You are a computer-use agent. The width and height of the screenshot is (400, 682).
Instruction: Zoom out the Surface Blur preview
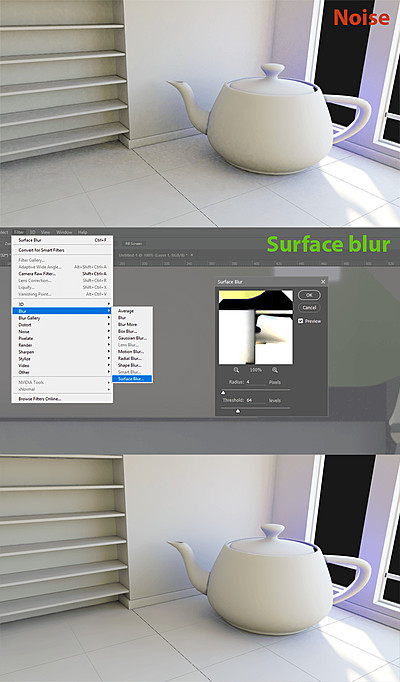[x=236, y=370]
